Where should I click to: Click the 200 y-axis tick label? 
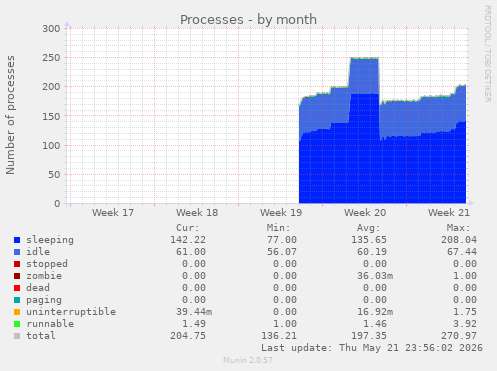coord(51,87)
